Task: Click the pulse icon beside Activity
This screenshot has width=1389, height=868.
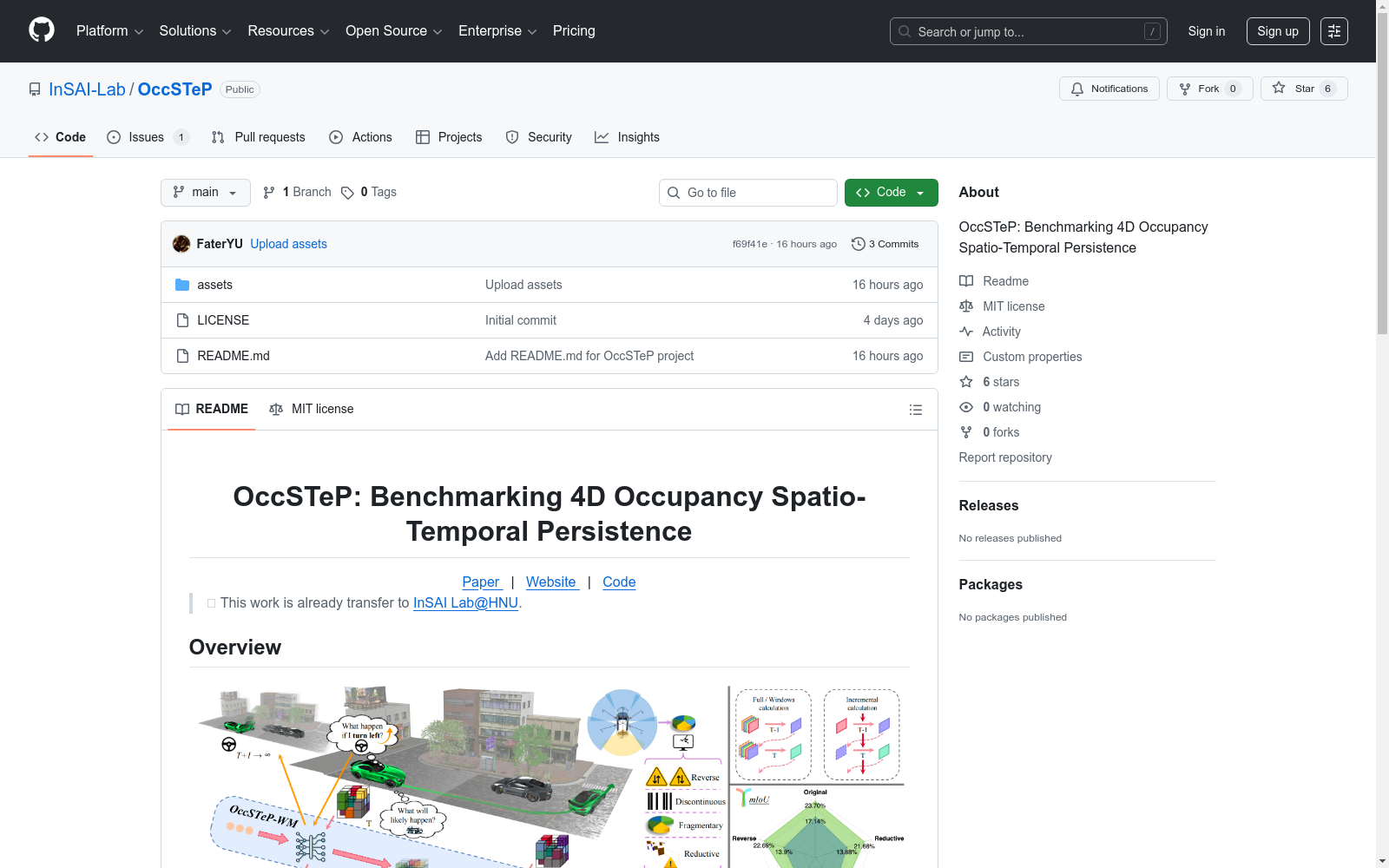Action: click(x=966, y=332)
